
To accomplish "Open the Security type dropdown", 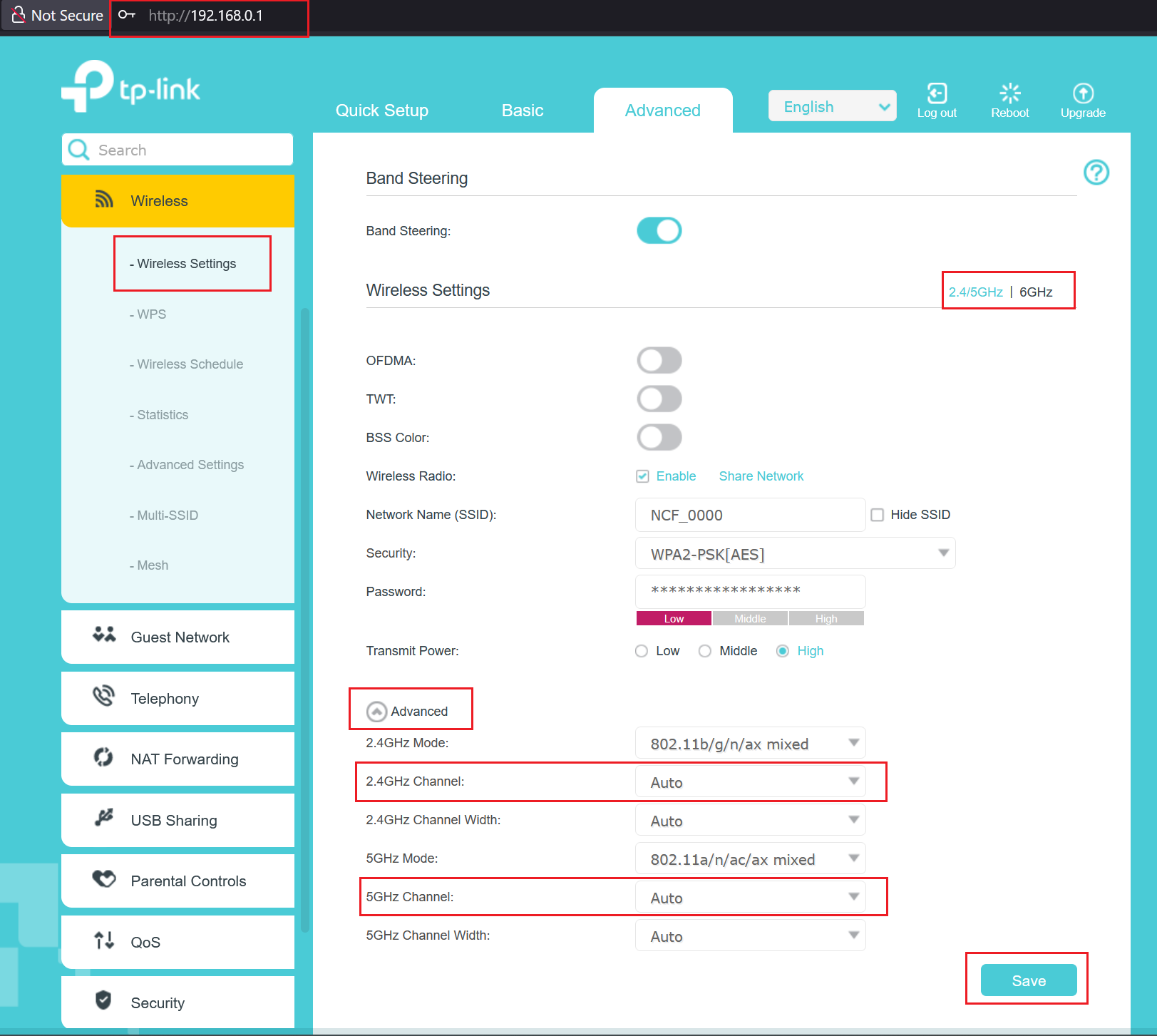I will pyautogui.click(x=795, y=554).
